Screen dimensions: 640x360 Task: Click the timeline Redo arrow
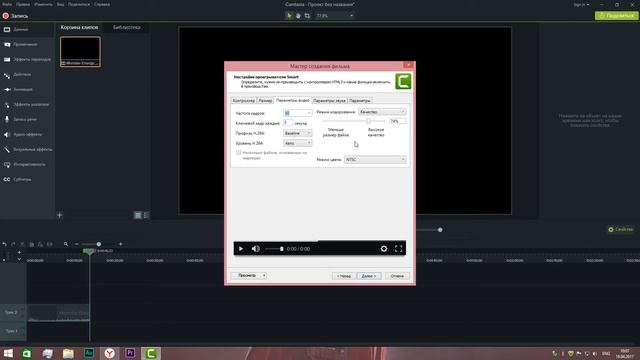click(13, 244)
